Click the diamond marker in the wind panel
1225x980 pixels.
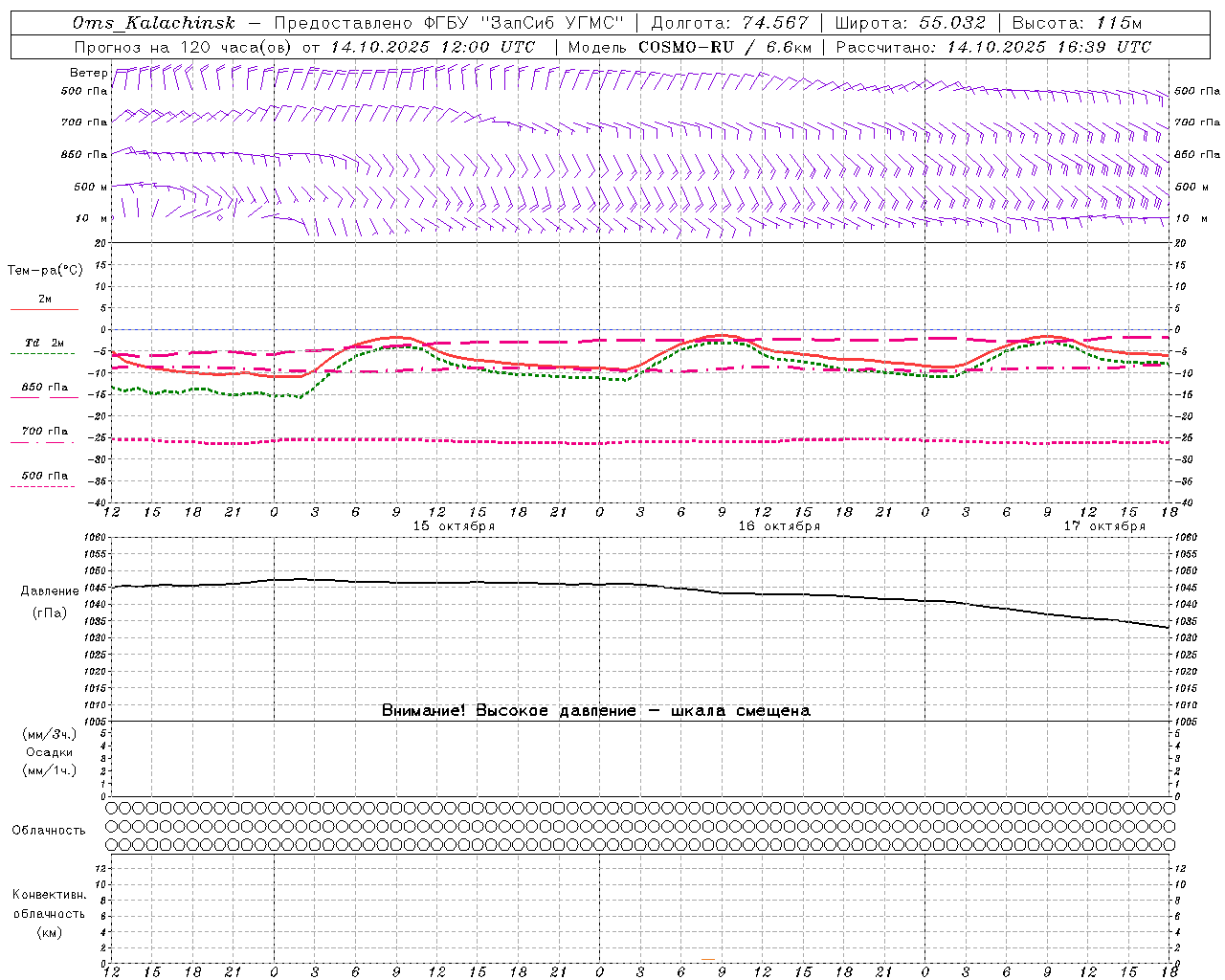tap(219, 217)
